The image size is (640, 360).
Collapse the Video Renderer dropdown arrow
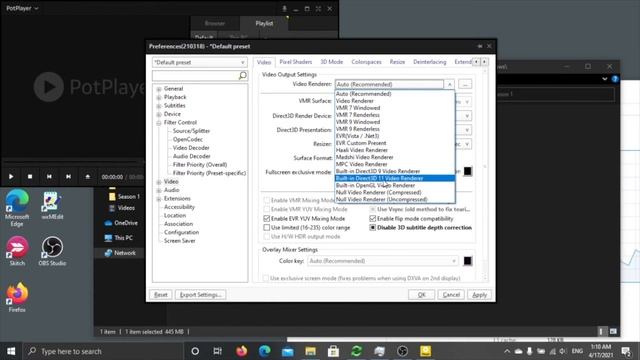pos(449,84)
